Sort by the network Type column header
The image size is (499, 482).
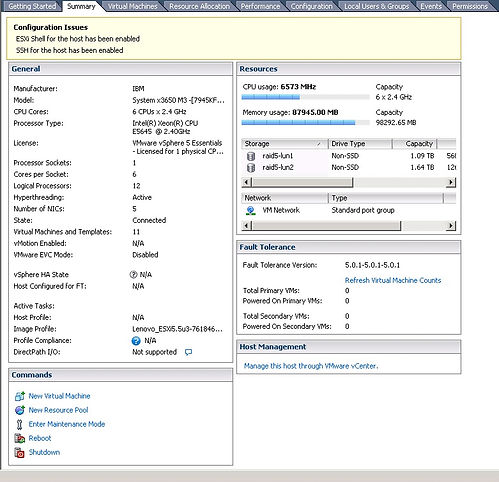386,198
